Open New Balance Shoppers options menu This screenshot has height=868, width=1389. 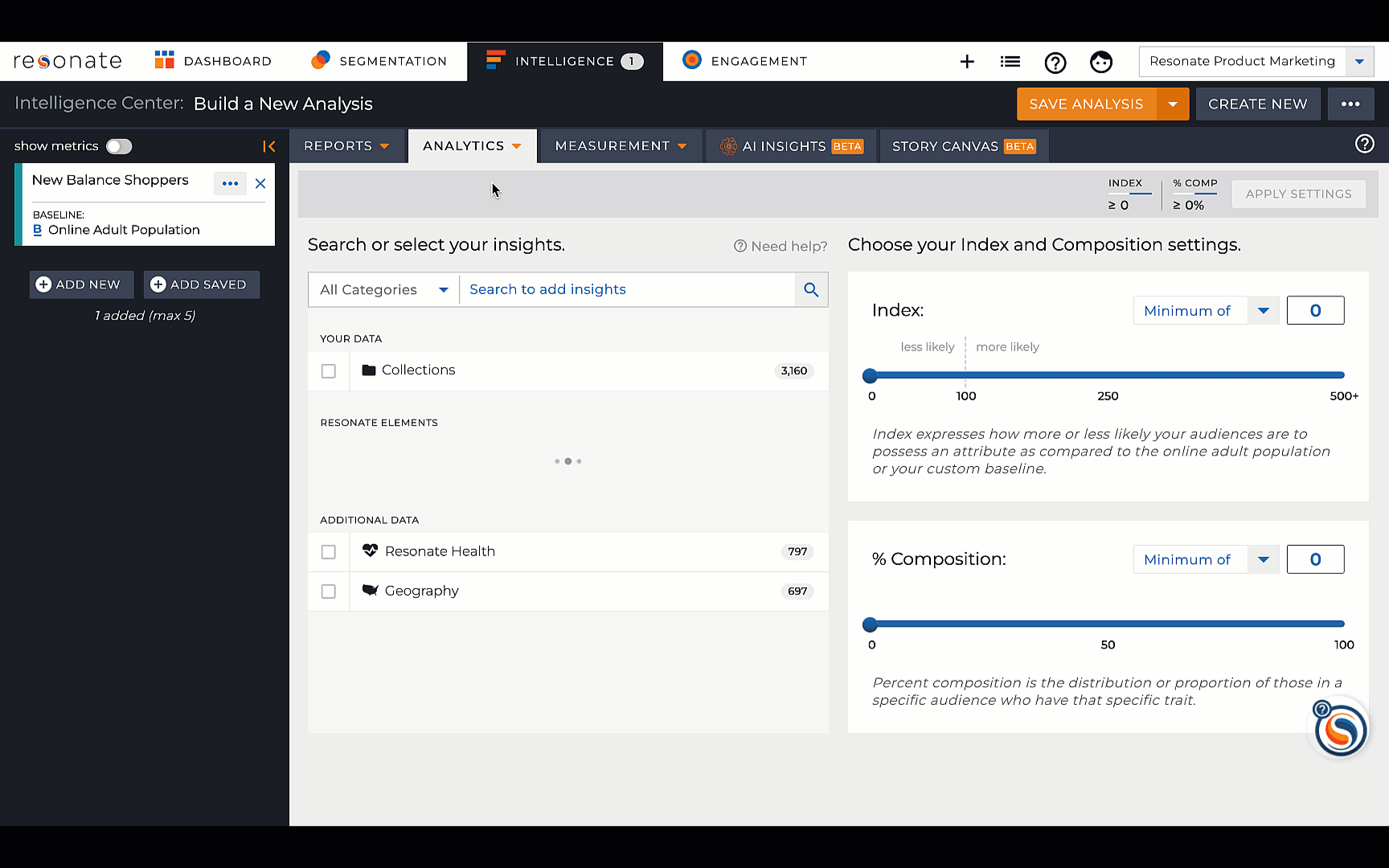tap(230, 183)
